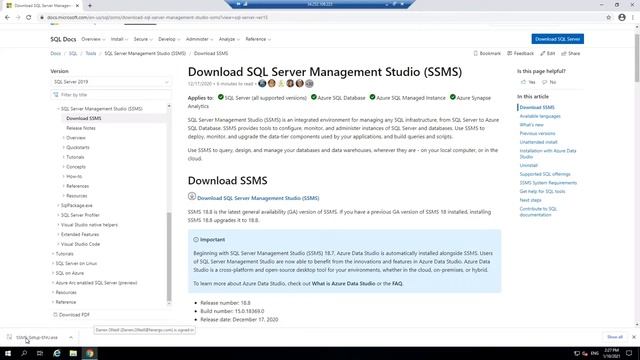
Task: Open Windows Start menu
Action: (8, 353)
